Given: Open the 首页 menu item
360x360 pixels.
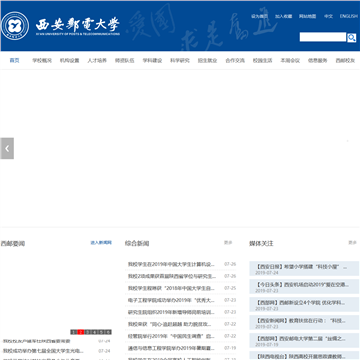Looking at the screenshot, I should [14, 60].
